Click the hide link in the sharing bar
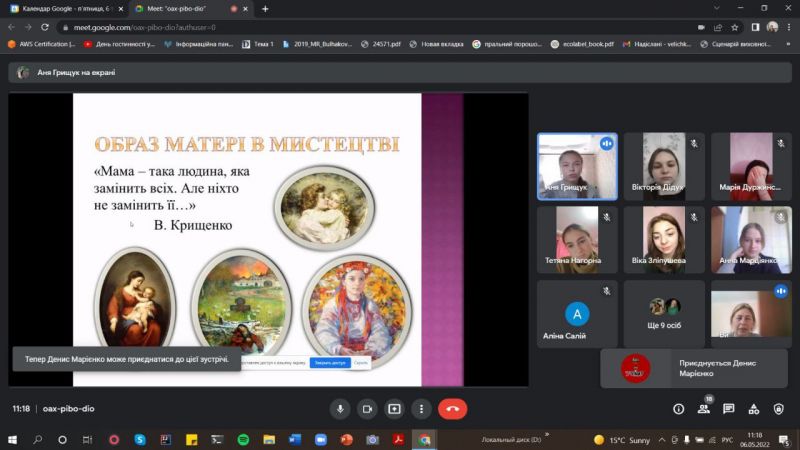Image resolution: width=800 pixels, height=450 pixels. click(361, 363)
